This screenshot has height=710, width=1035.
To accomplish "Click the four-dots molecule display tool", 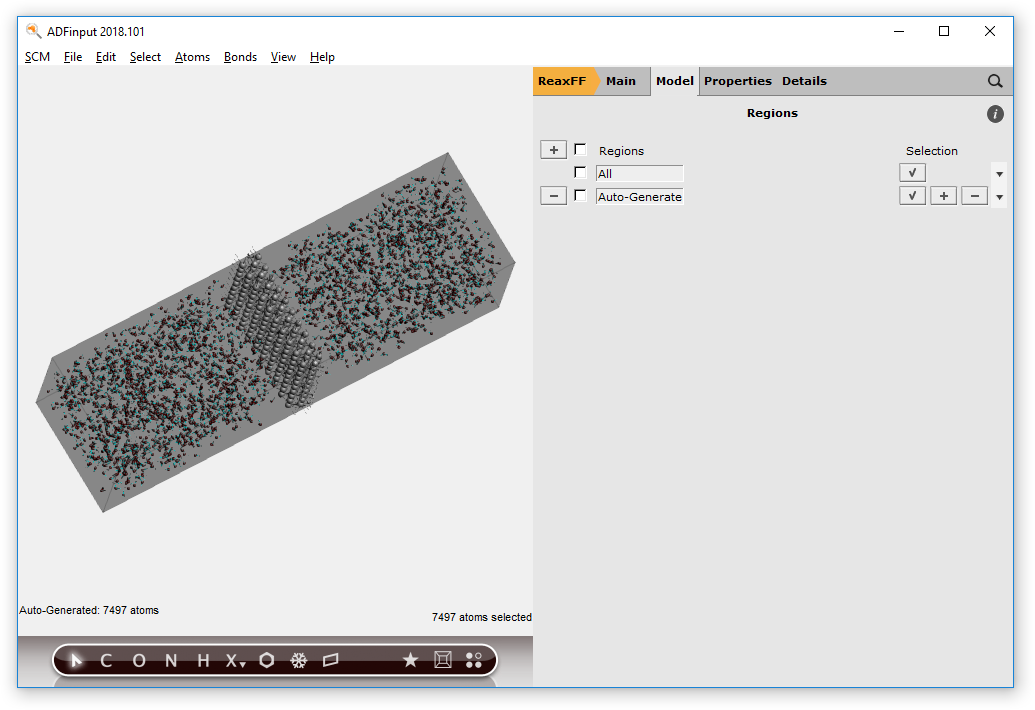I will point(474,660).
